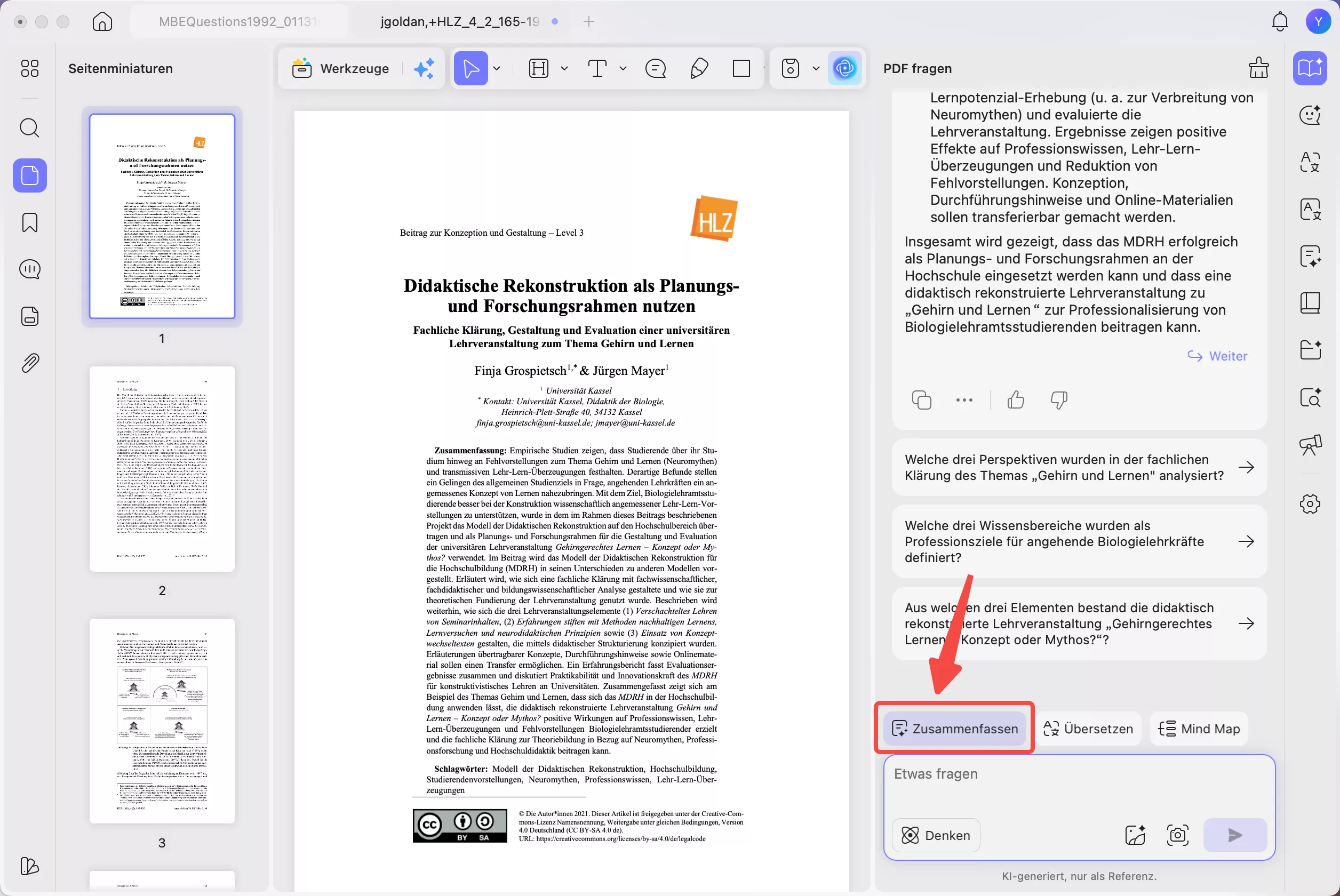Select page 2 thumbnail
This screenshot has width=1340, height=896.
click(x=162, y=469)
